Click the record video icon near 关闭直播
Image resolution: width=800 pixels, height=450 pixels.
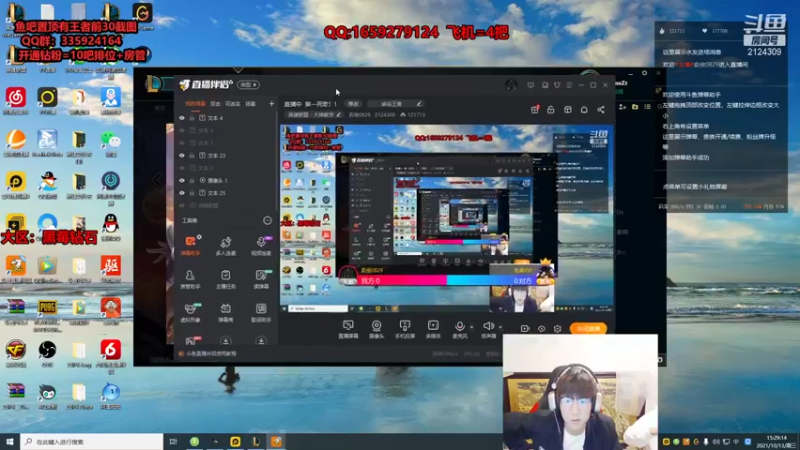(x=524, y=329)
